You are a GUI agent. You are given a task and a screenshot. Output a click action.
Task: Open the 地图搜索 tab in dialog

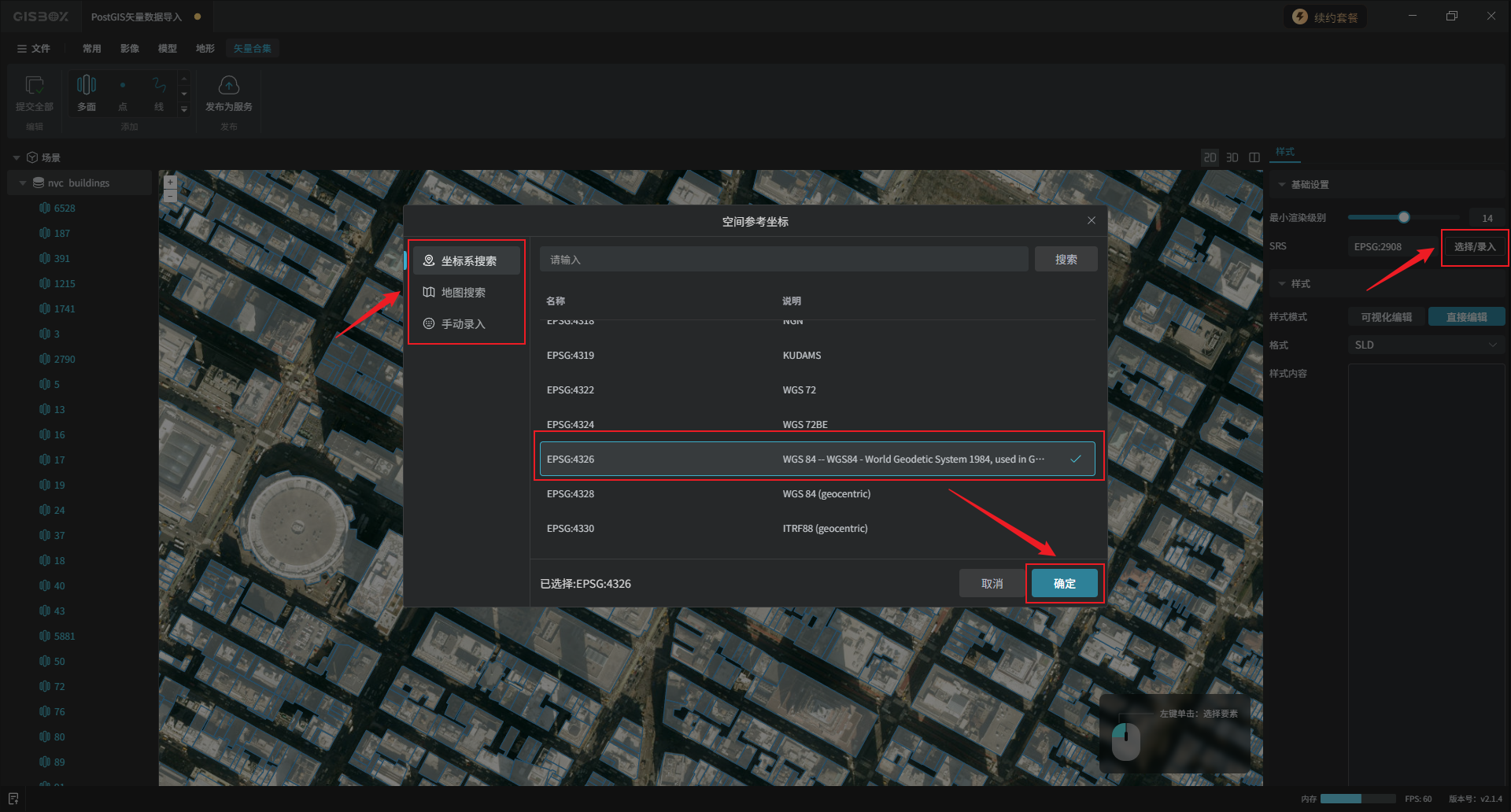click(464, 293)
